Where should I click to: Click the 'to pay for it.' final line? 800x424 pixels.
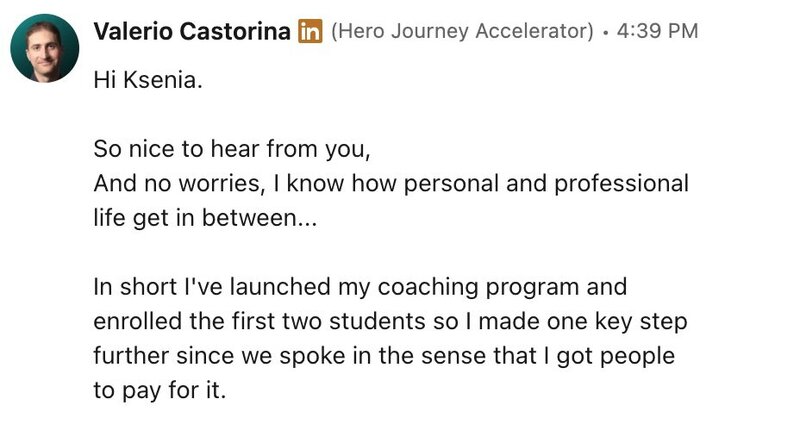point(159,390)
